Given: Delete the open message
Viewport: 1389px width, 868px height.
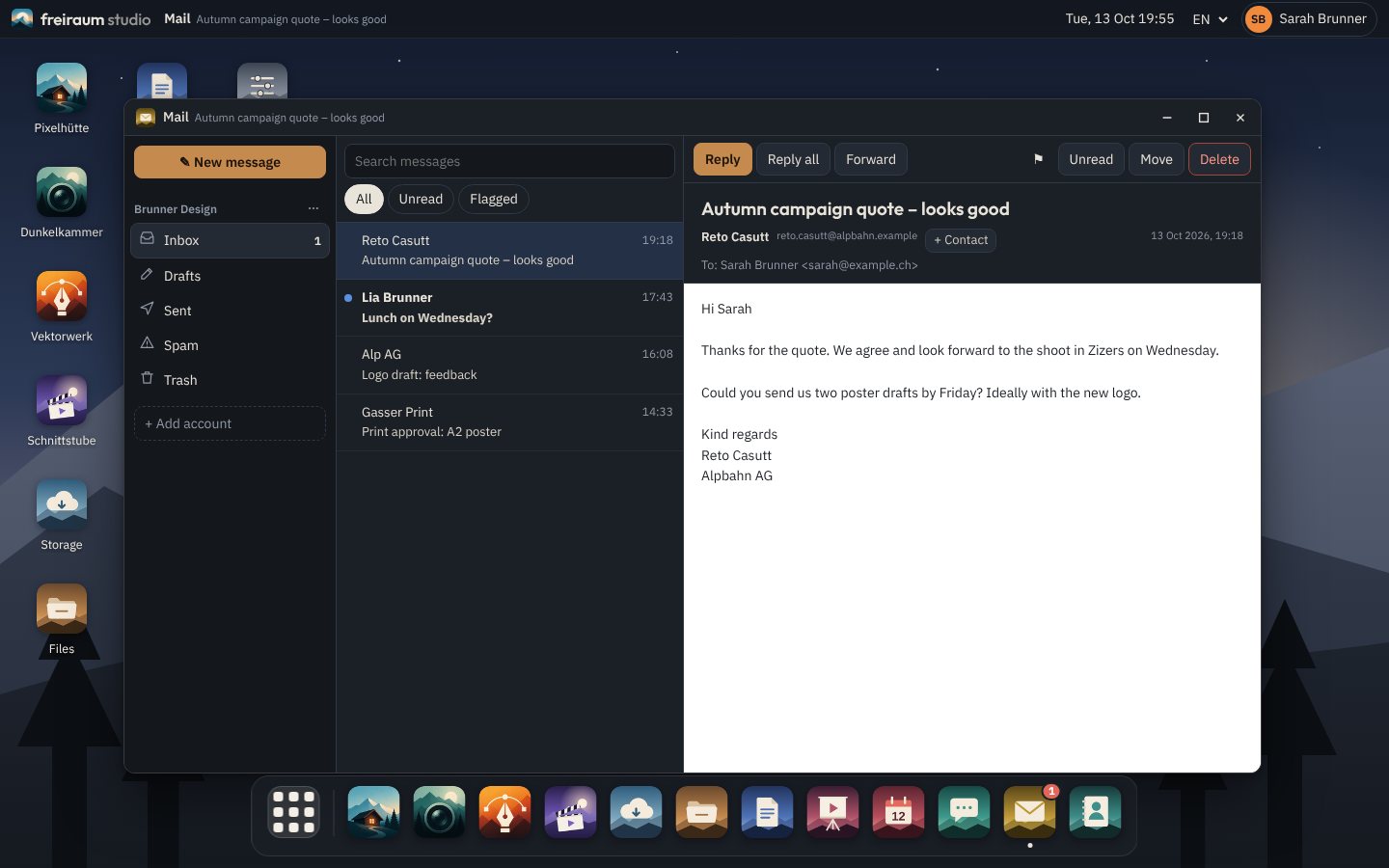Looking at the screenshot, I should 1219,159.
